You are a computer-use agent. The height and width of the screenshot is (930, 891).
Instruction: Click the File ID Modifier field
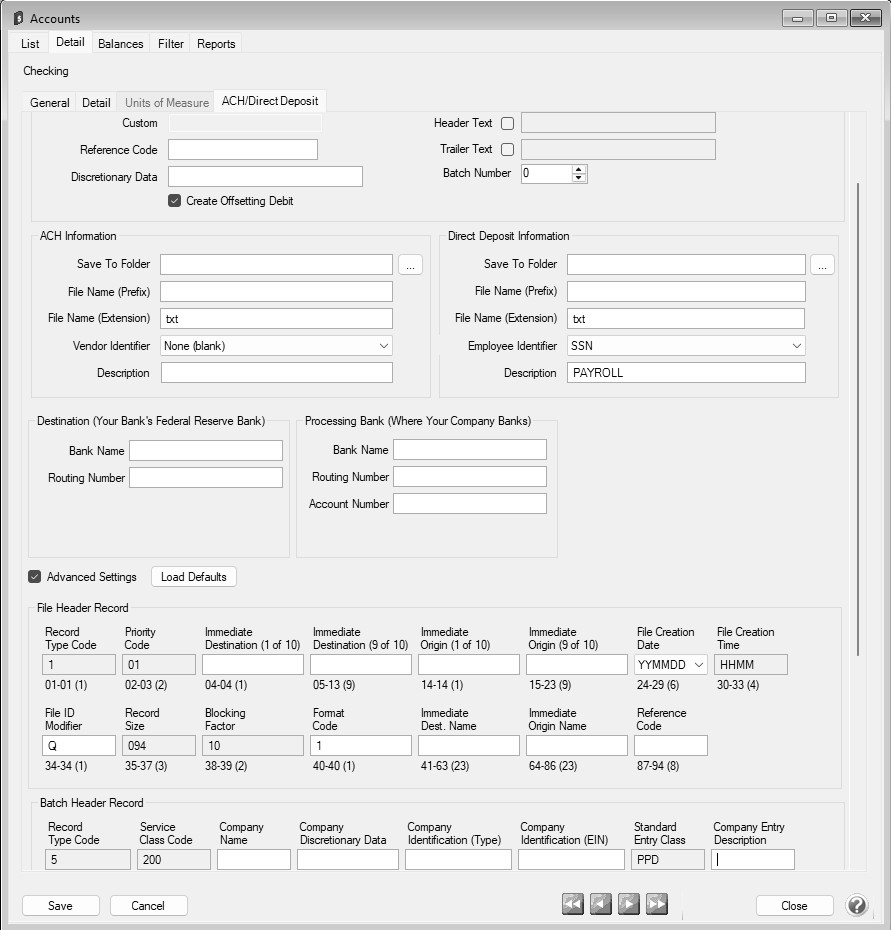[79, 746]
